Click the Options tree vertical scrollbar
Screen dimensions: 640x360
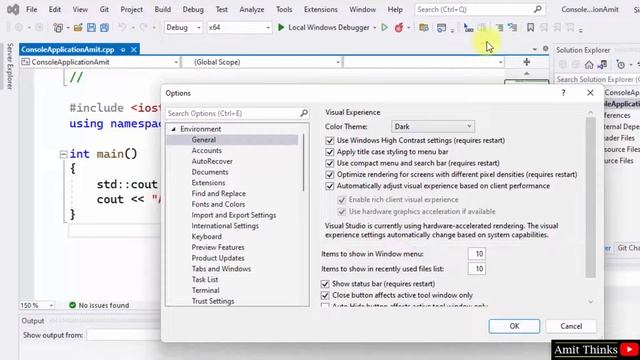click(x=304, y=162)
